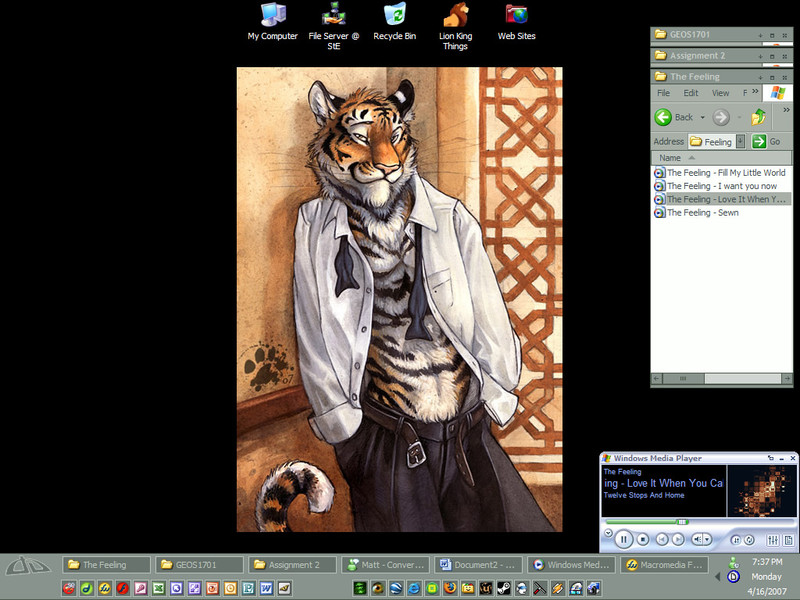The width and height of the screenshot is (800, 600).
Task: Toggle repeat in Windows Media Player
Action: click(749, 539)
